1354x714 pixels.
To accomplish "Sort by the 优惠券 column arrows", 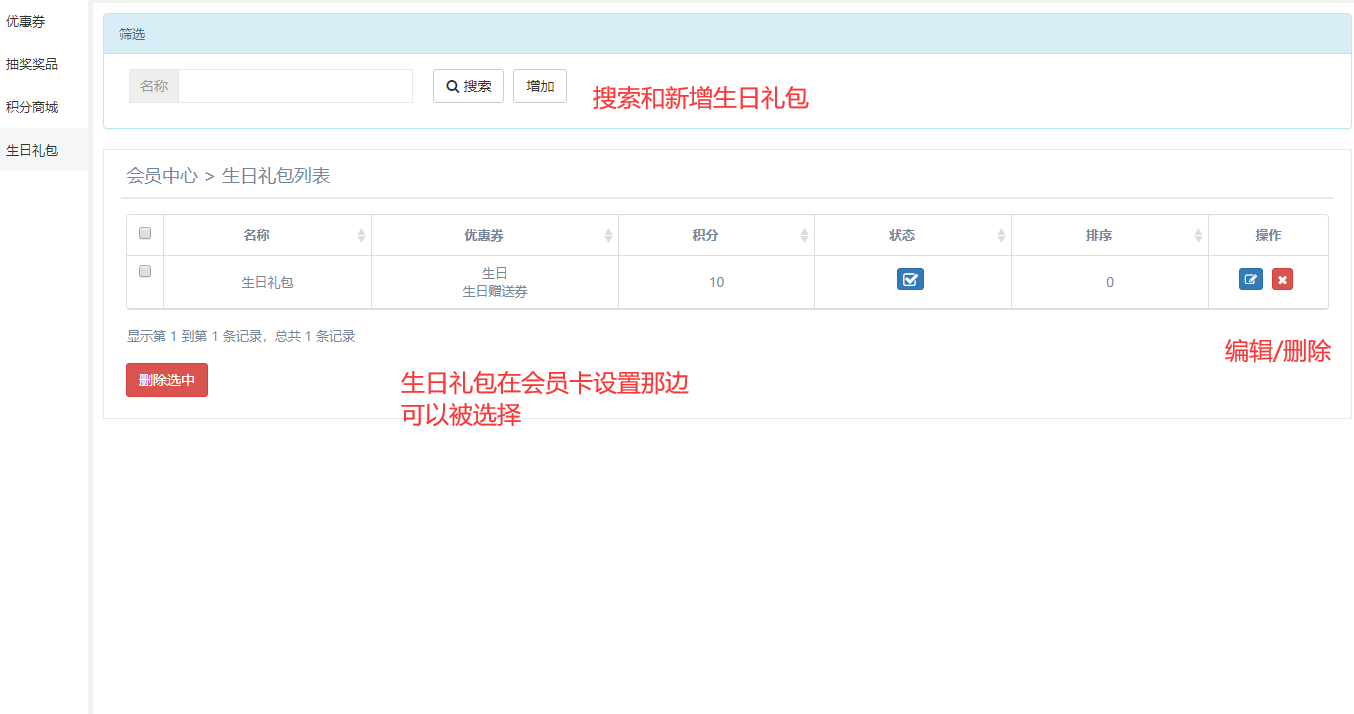I will [x=608, y=236].
